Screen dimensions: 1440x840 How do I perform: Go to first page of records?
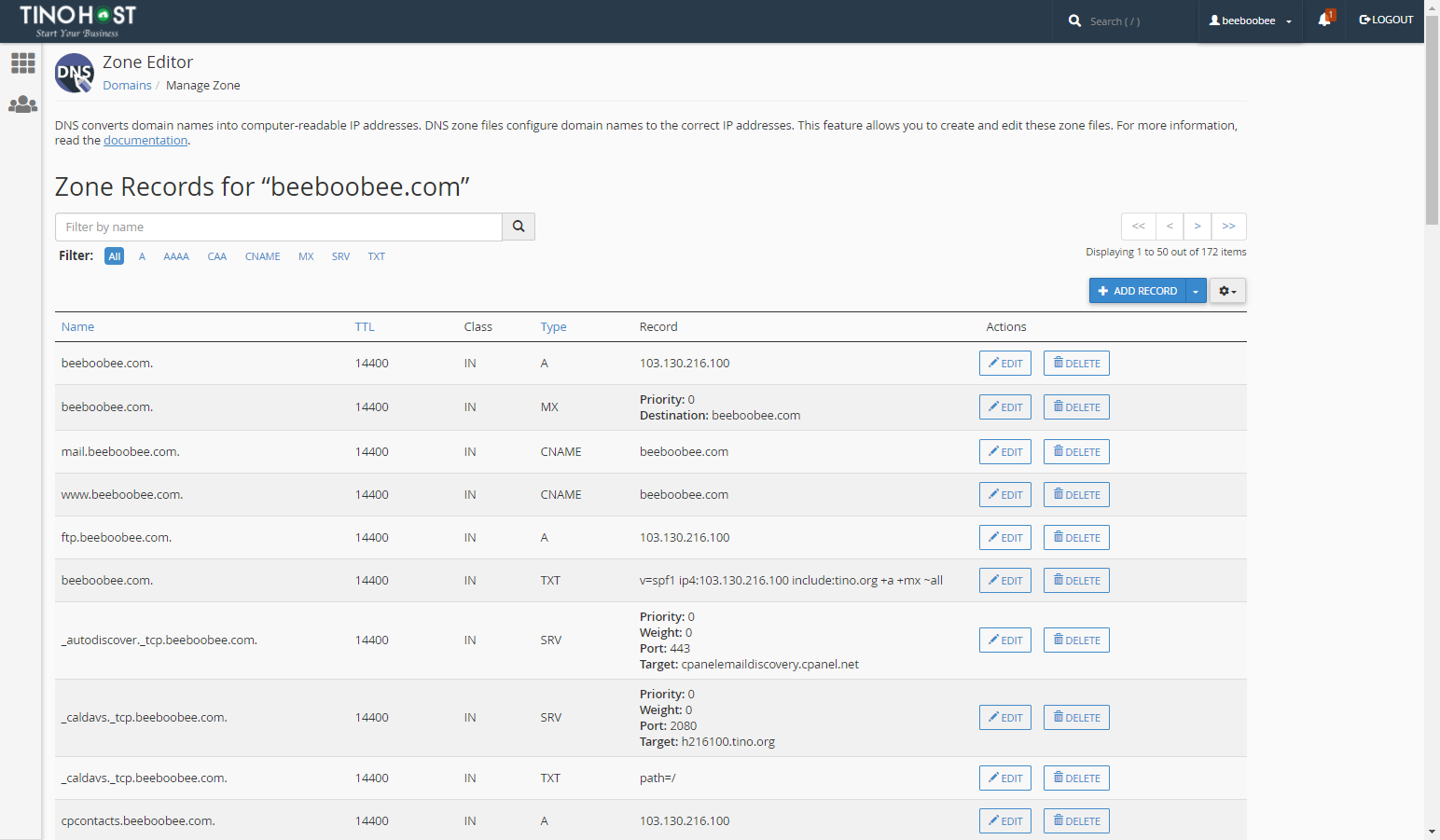(x=1139, y=227)
